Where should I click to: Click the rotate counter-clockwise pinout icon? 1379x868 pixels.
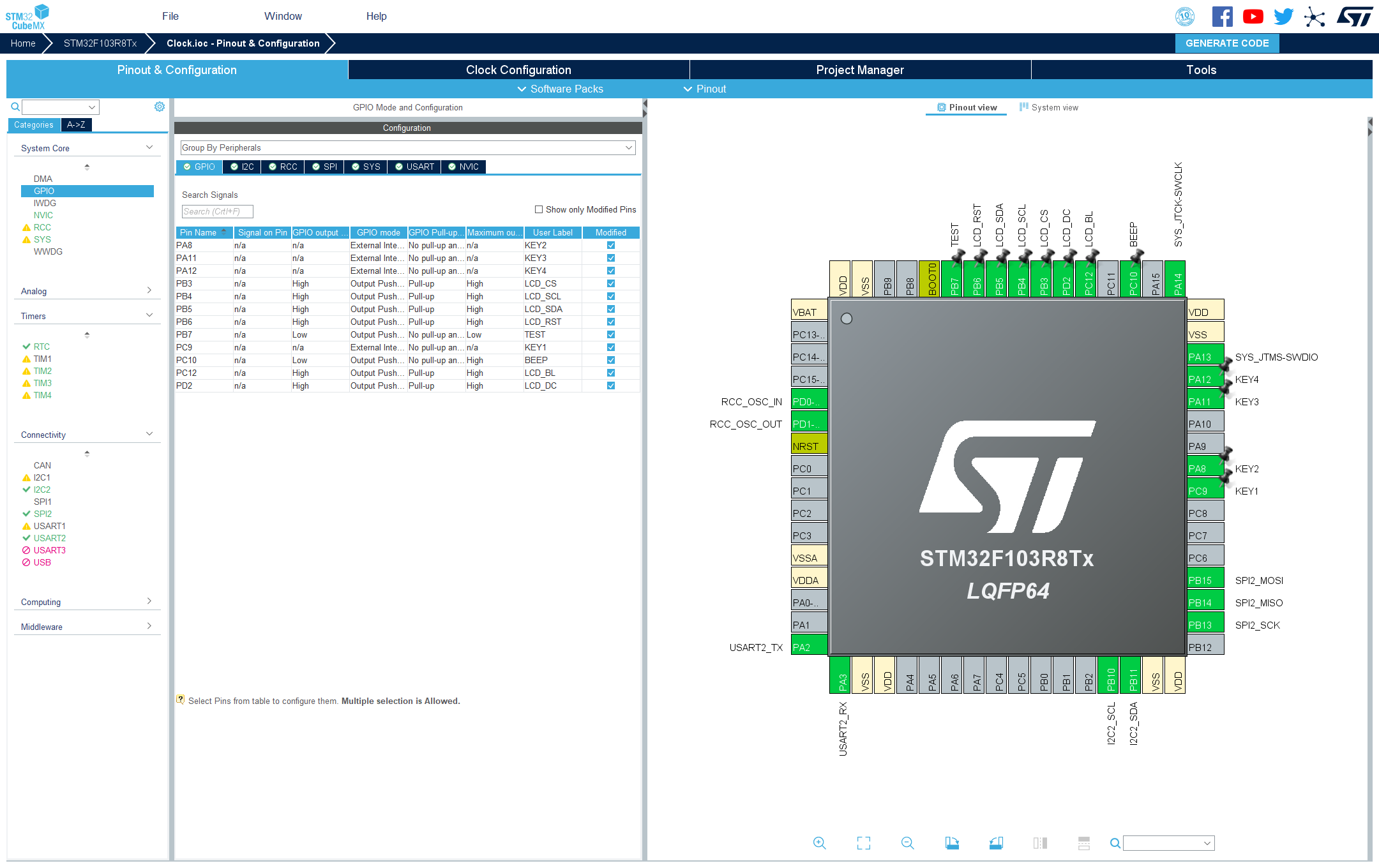(996, 843)
